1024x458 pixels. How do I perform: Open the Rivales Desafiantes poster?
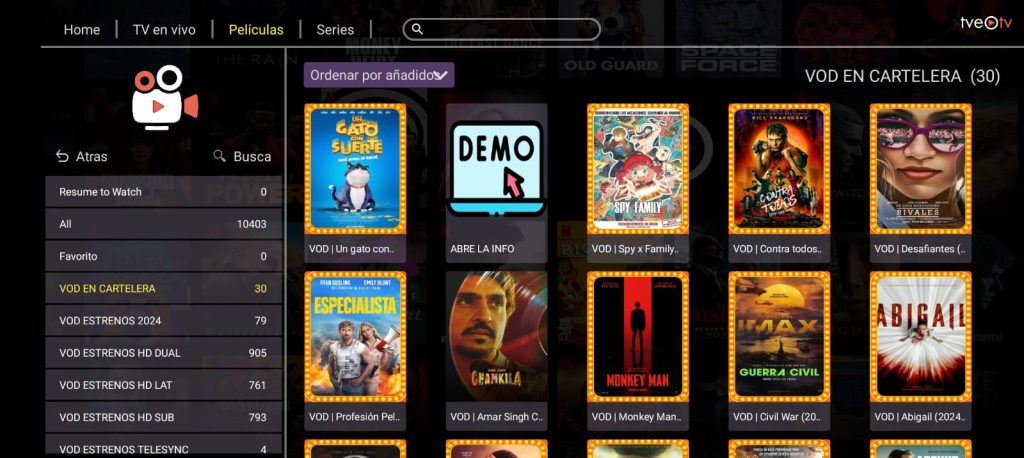click(x=921, y=169)
